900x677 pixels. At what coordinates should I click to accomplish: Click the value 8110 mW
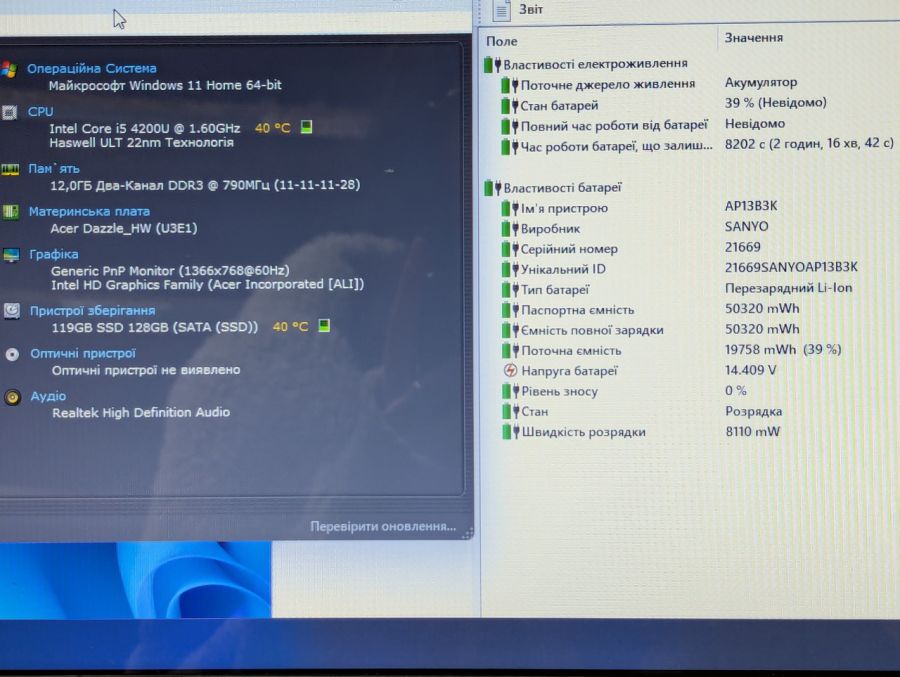[x=752, y=431]
